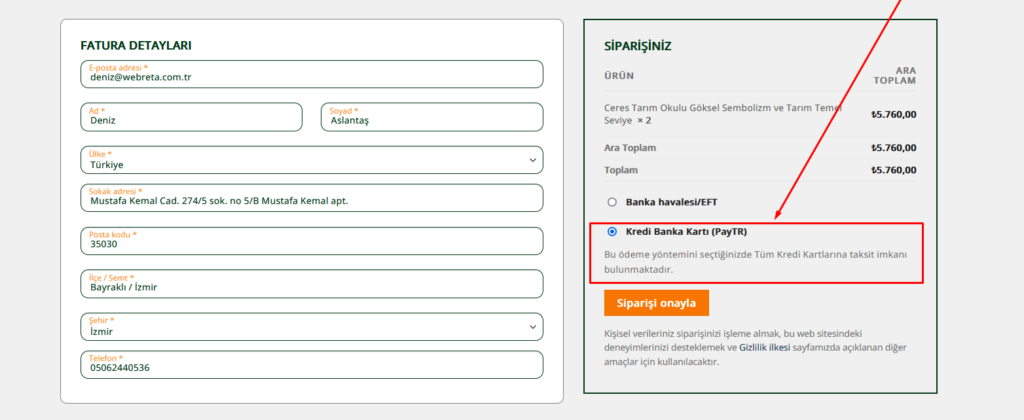The height and width of the screenshot is (420, 1024).
Task: Select the İlçe / Semt input
Action: point(310,284)
